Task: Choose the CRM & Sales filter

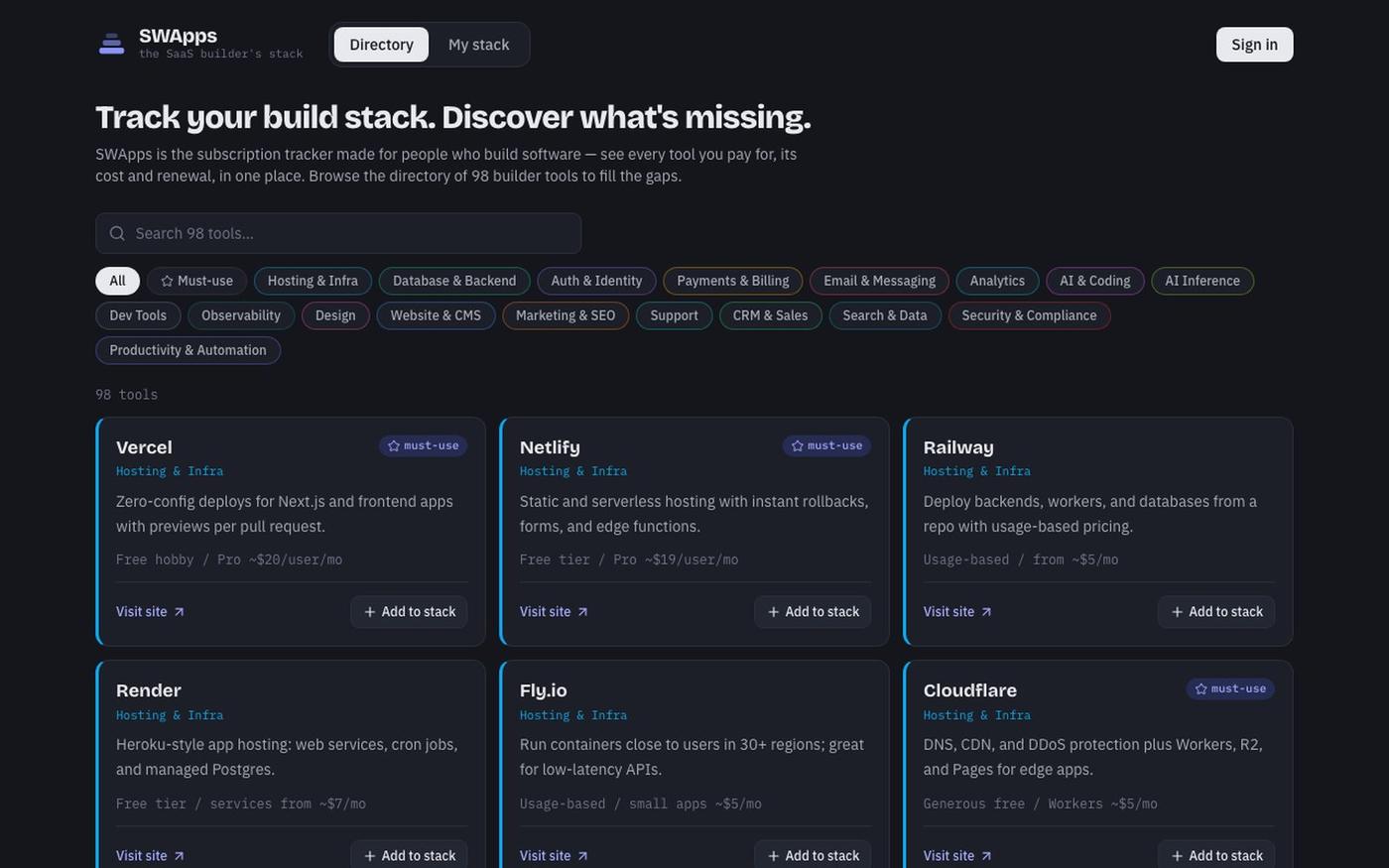Action: tap(770, 315)
